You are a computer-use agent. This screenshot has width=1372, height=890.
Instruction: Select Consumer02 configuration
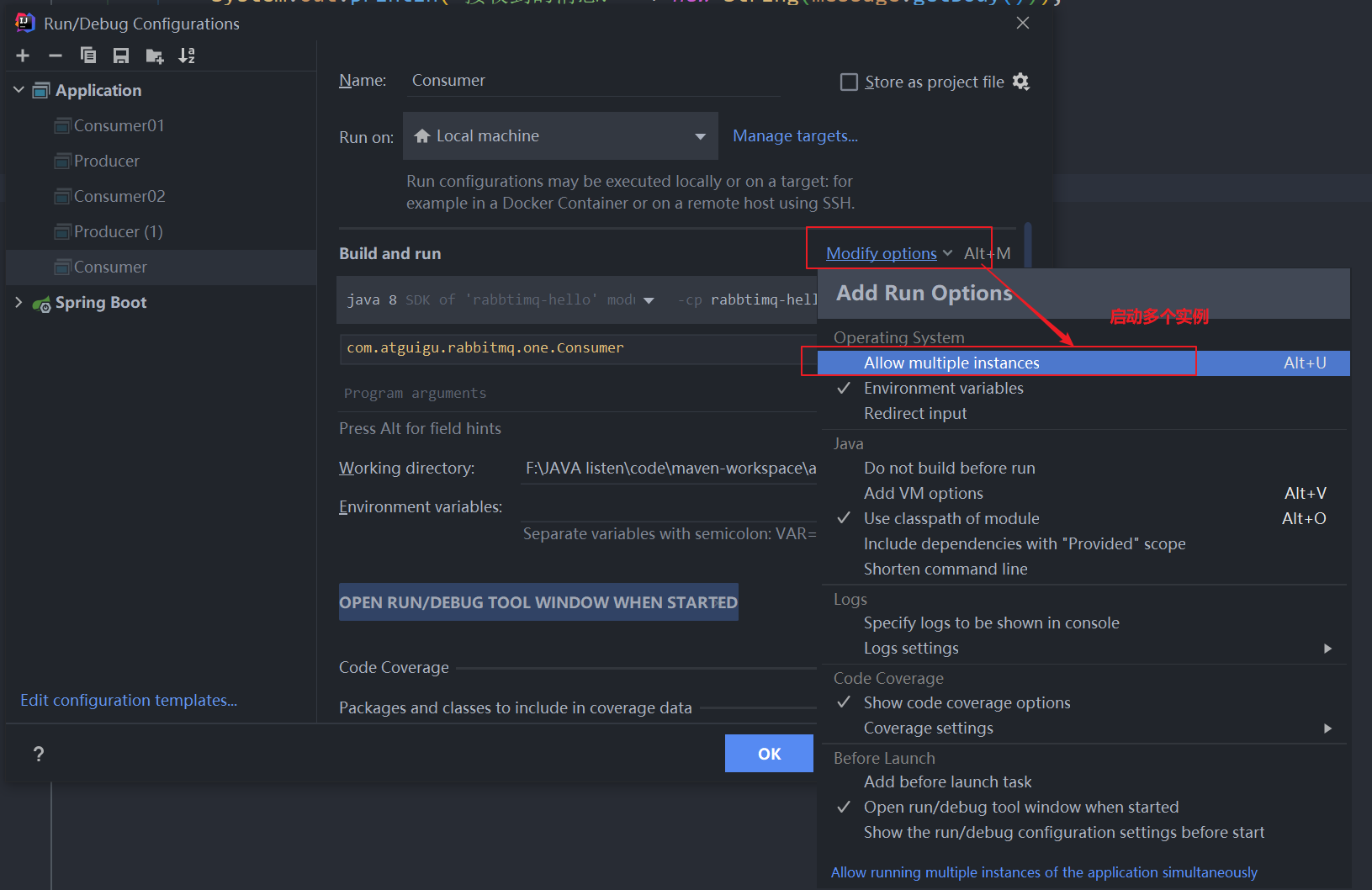pos(160,196)
